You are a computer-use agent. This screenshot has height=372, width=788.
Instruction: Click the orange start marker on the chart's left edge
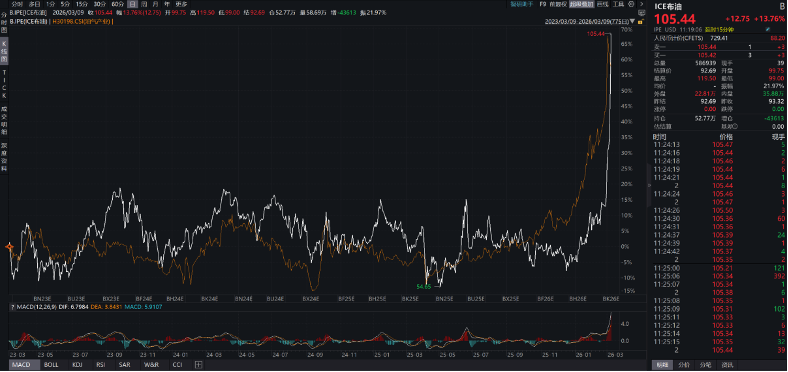9,246
